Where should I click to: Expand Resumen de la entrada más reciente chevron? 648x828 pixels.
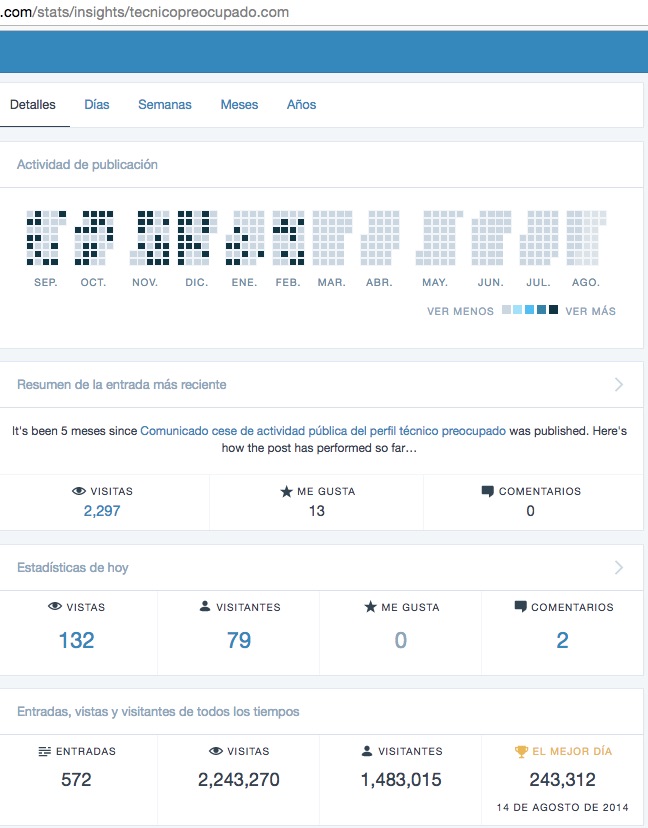tap(619, 384)
